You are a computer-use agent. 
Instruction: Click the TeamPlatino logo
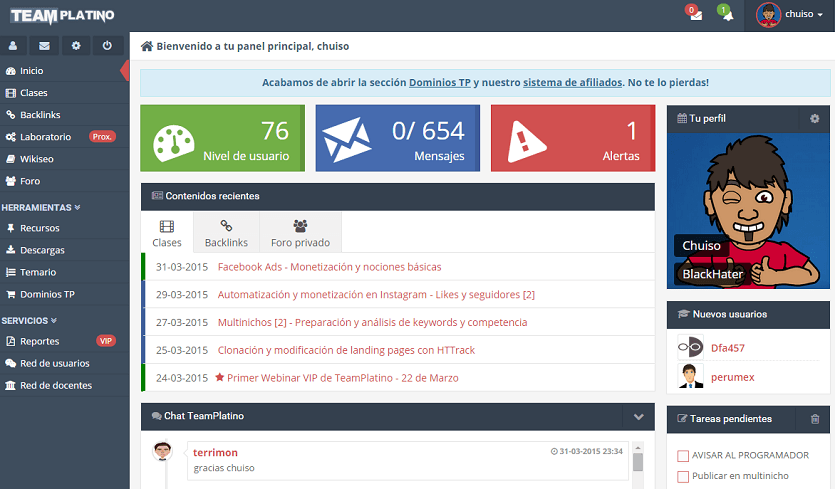pos(62,16)
